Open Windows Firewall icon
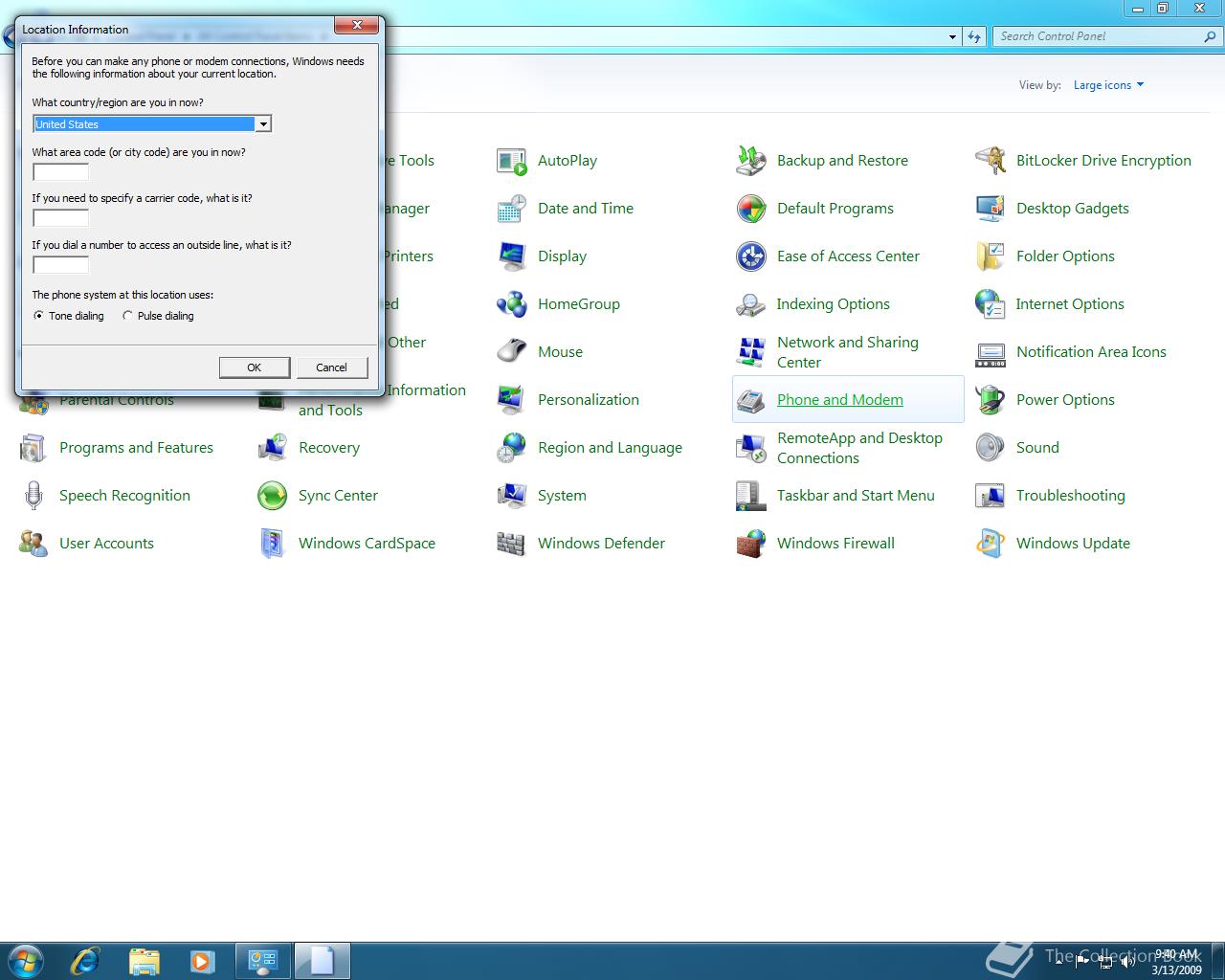This screenshot has height=980, width=1225. tap(750, 544)
